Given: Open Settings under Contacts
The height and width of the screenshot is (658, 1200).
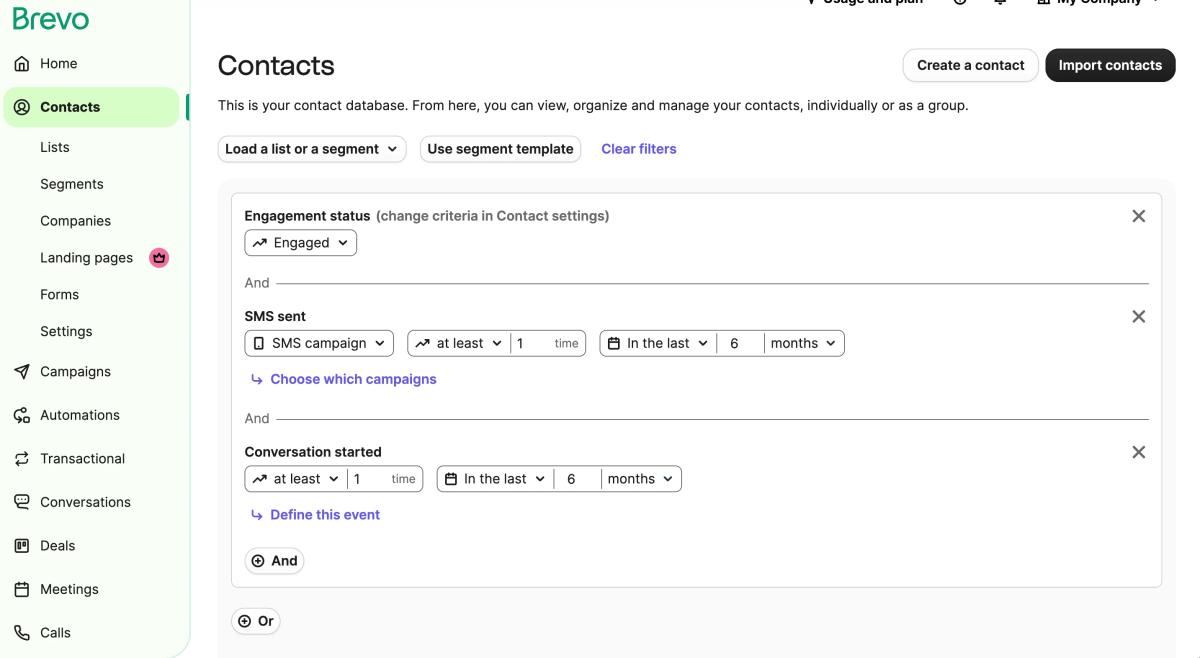Looking at the screenshot, I should [66, 332].
